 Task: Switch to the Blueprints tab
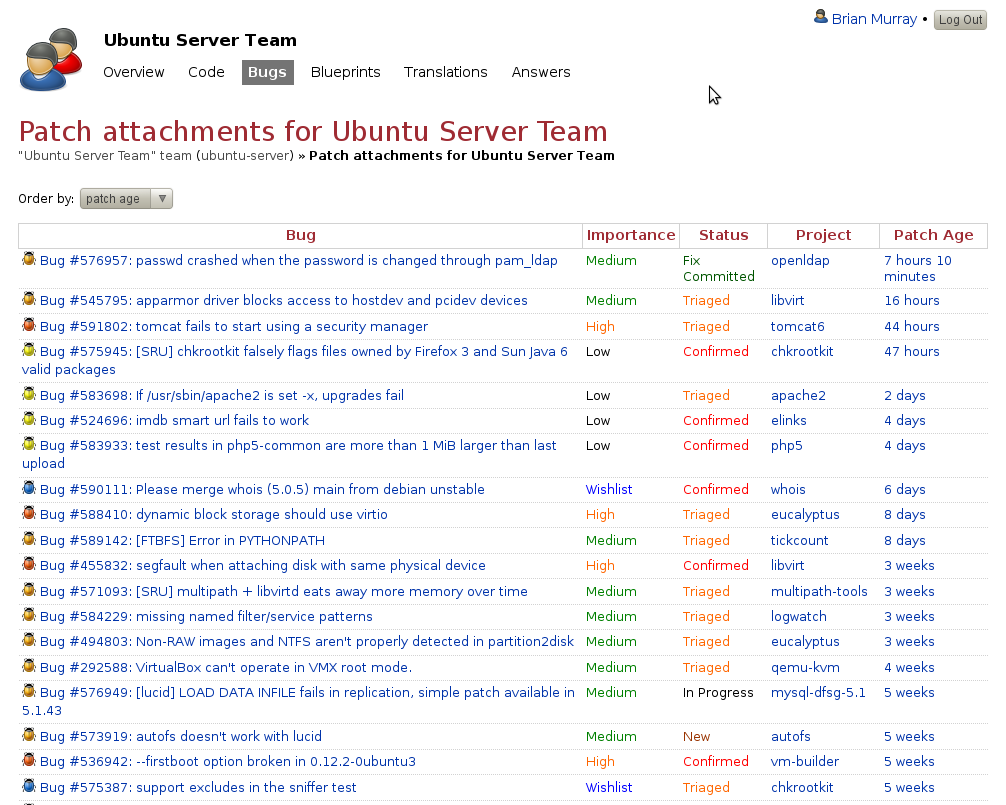point(345,72)
